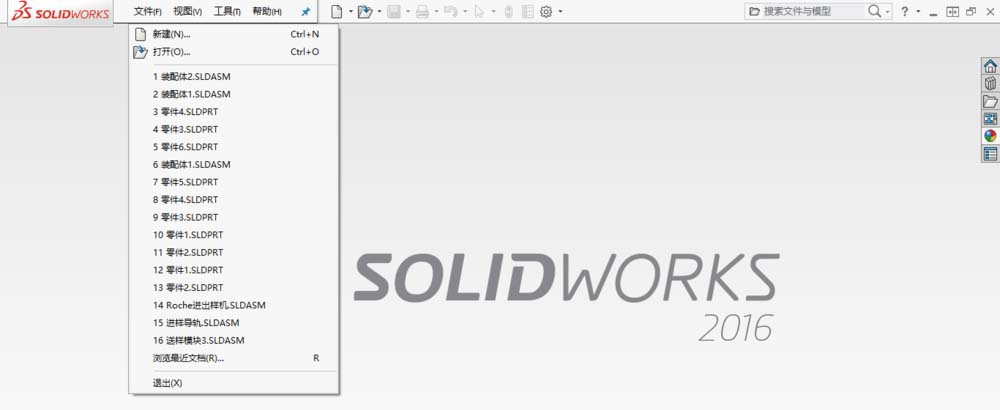
Task: Open recent file 1 装配体2.SLDASM
Action: pos(233,77)
